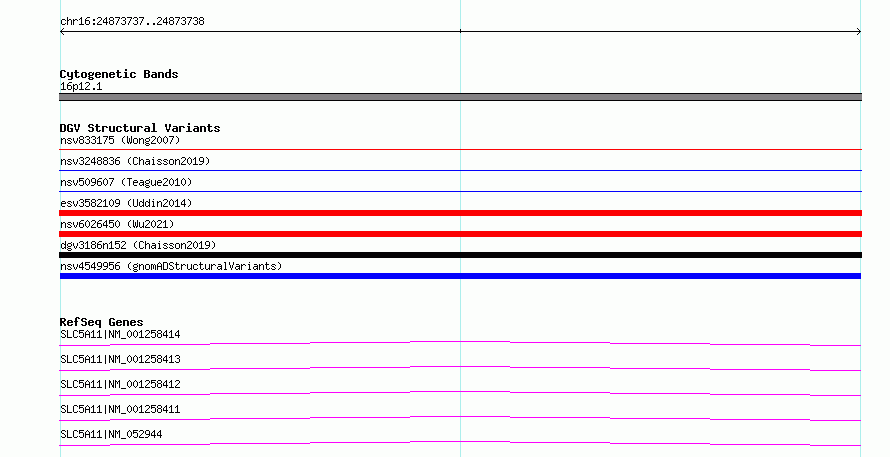The width and height of the screenshot is (890, 457).
Task: Open transcript SLC5A11|NM_001258414
Action: point(120,334)
